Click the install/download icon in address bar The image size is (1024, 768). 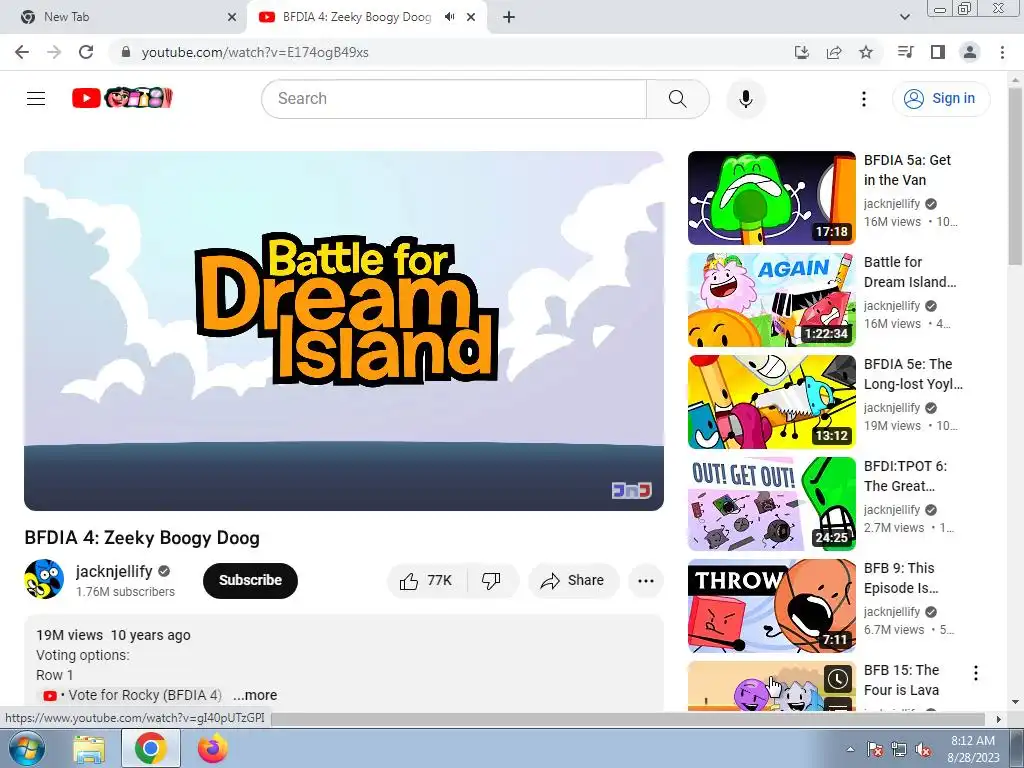[802, 52]
